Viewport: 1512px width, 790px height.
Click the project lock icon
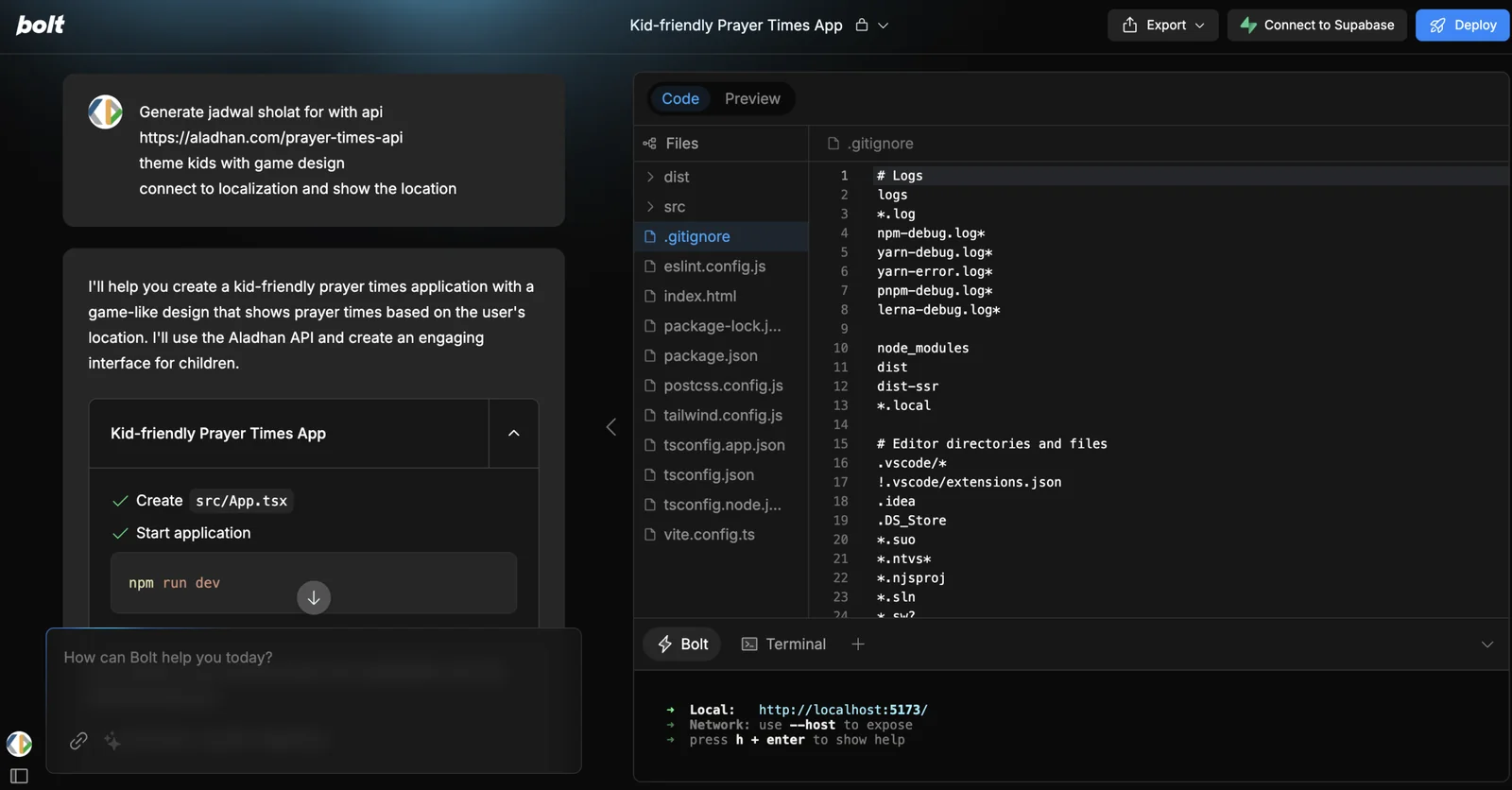click(x=862, y=26)
